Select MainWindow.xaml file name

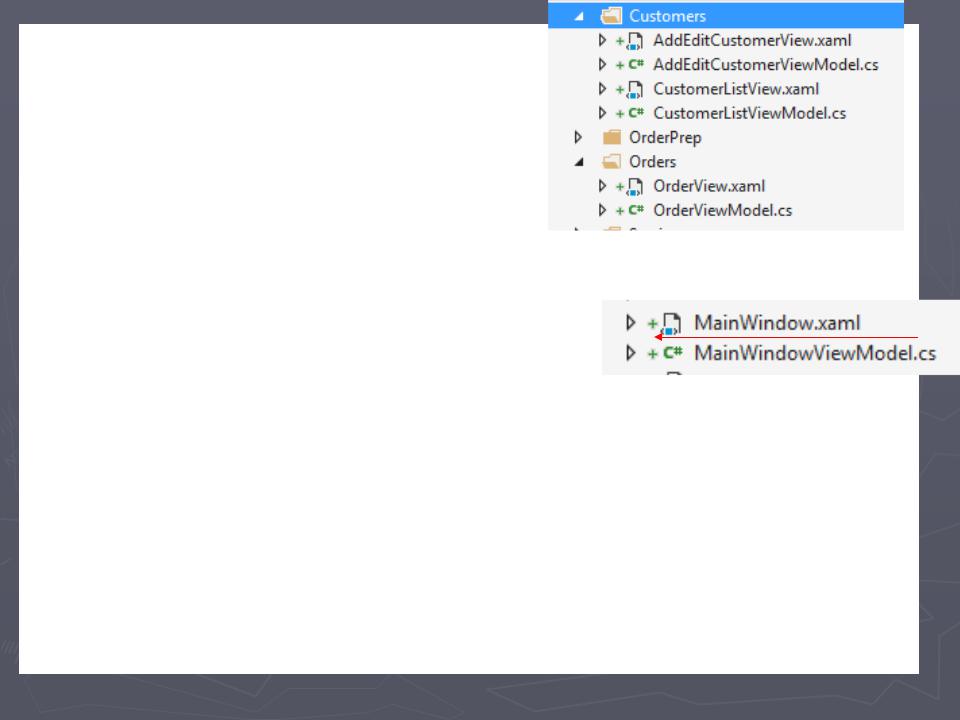pyautogui.click(x=777, y=323)
